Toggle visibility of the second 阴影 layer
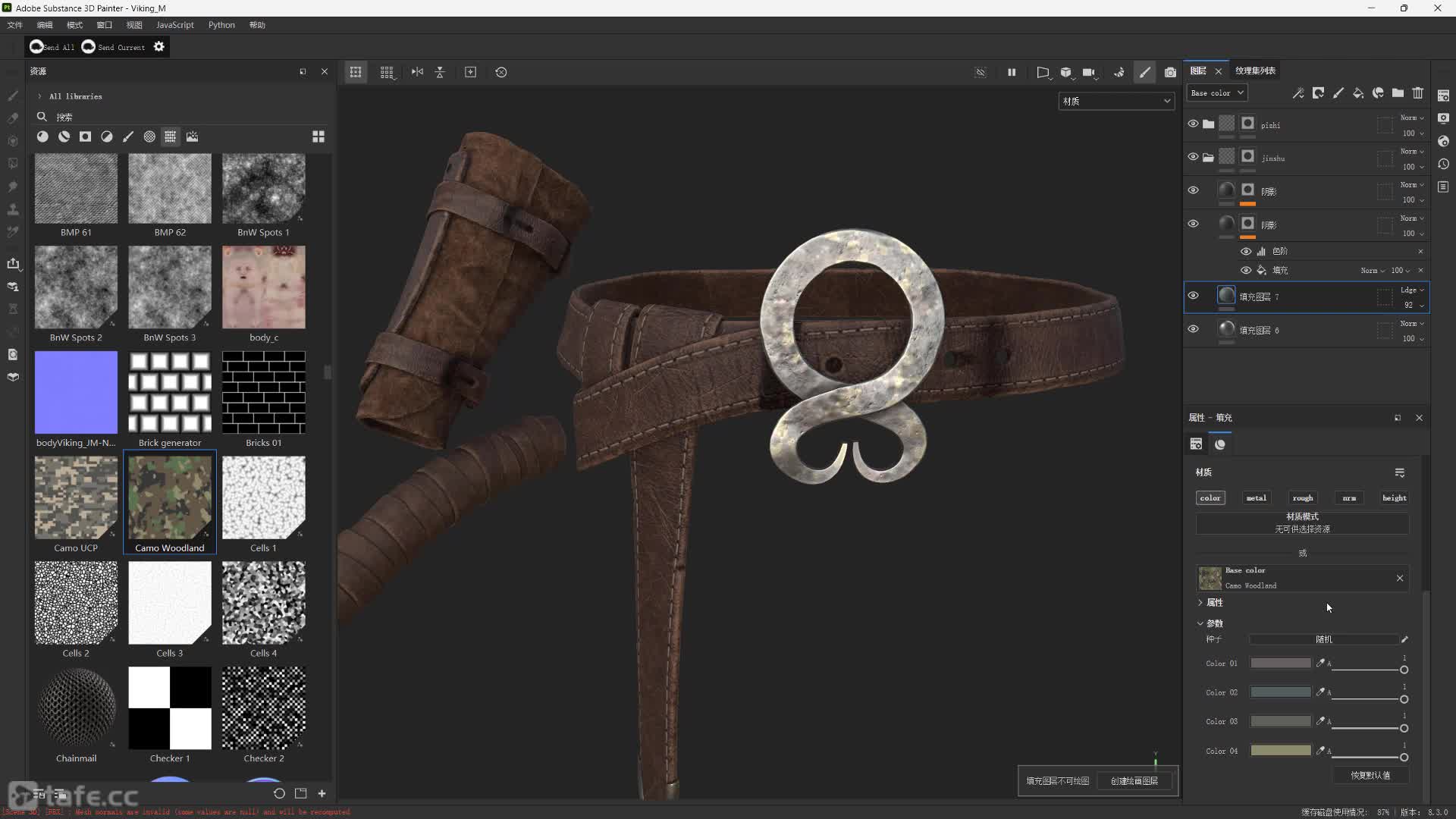Screen dimensions: 1456x819 1193,224
